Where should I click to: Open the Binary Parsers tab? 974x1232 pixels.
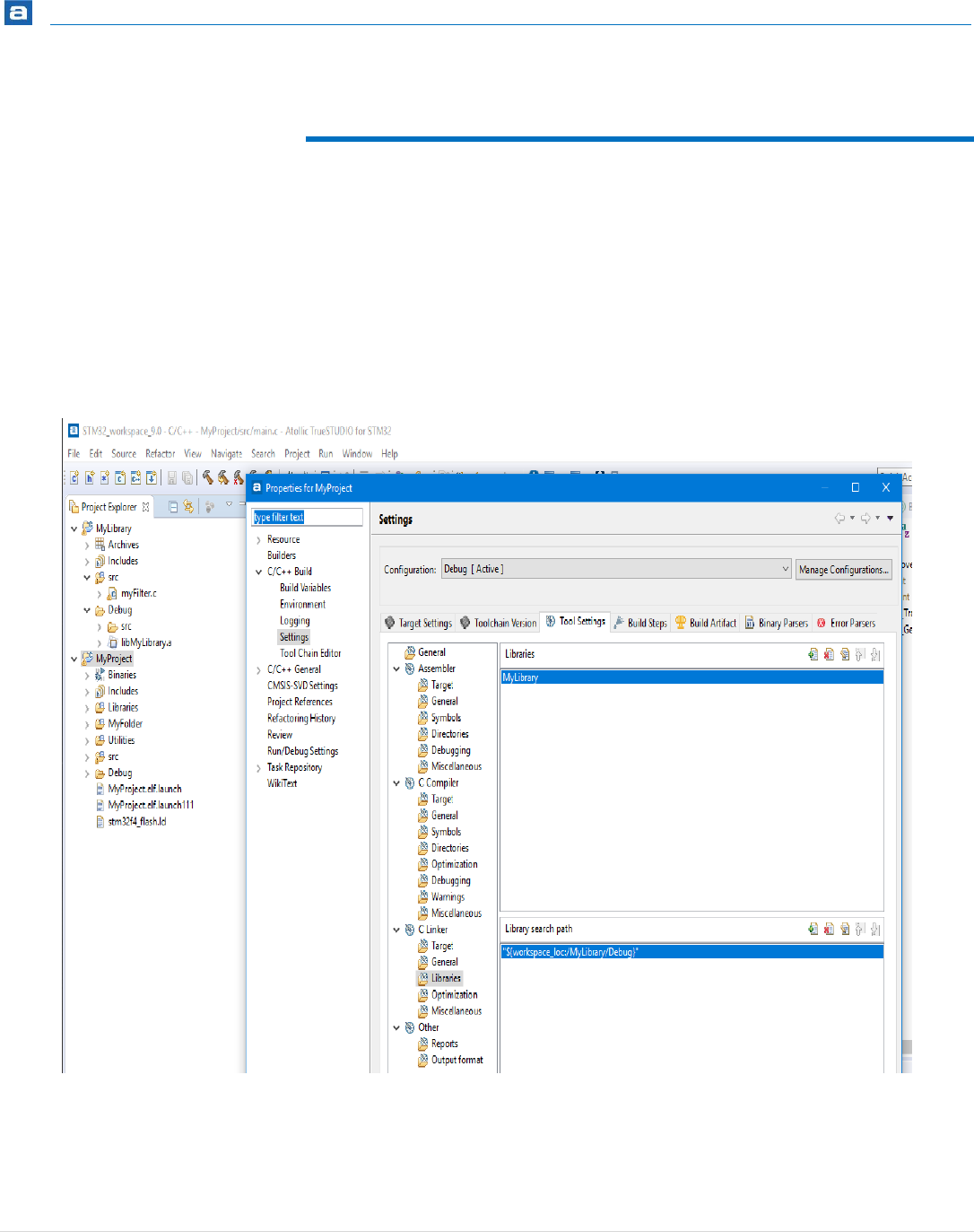tap(777, 623)
